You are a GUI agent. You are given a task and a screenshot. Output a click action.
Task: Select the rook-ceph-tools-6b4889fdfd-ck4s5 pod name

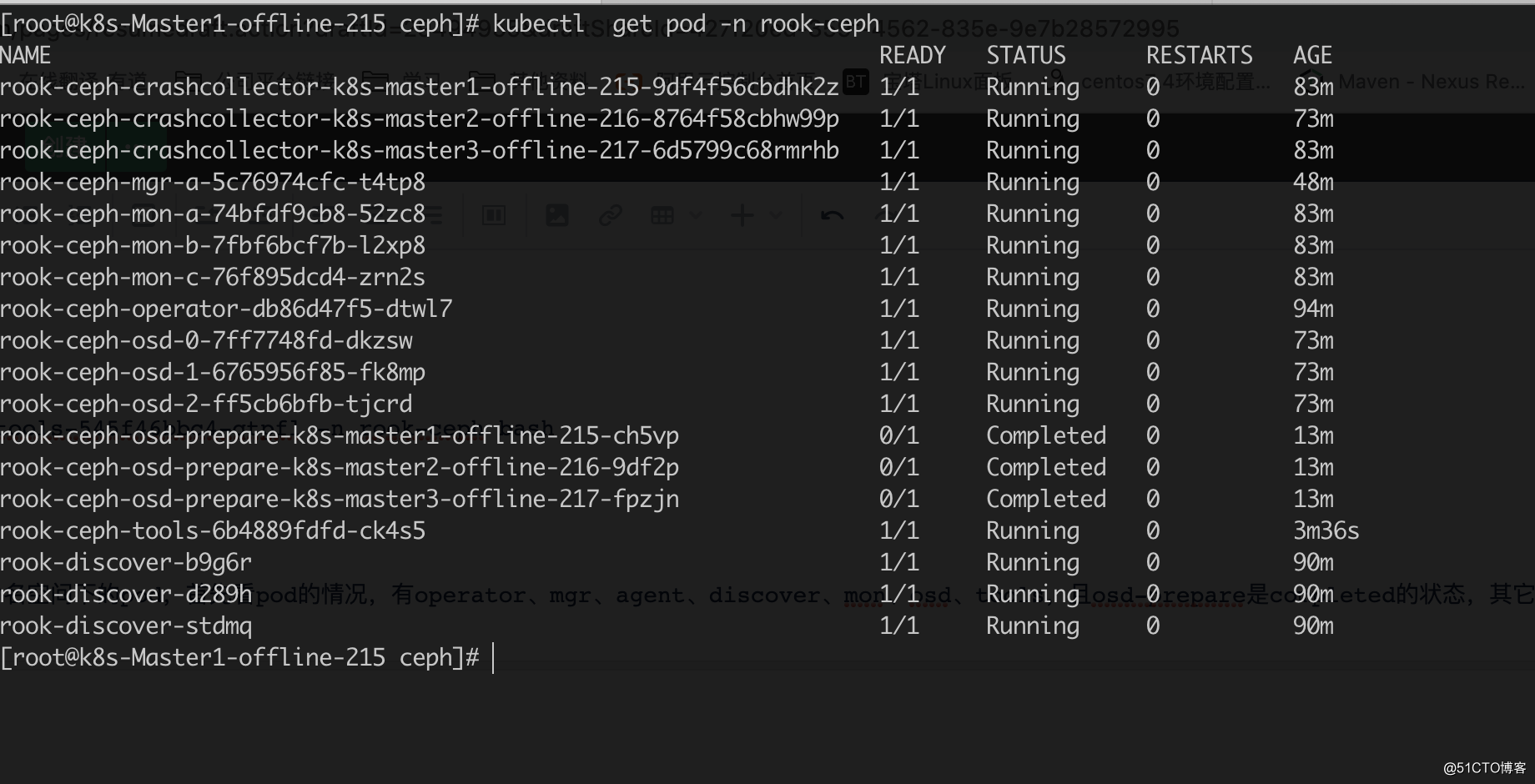click(x=213, y=530)
